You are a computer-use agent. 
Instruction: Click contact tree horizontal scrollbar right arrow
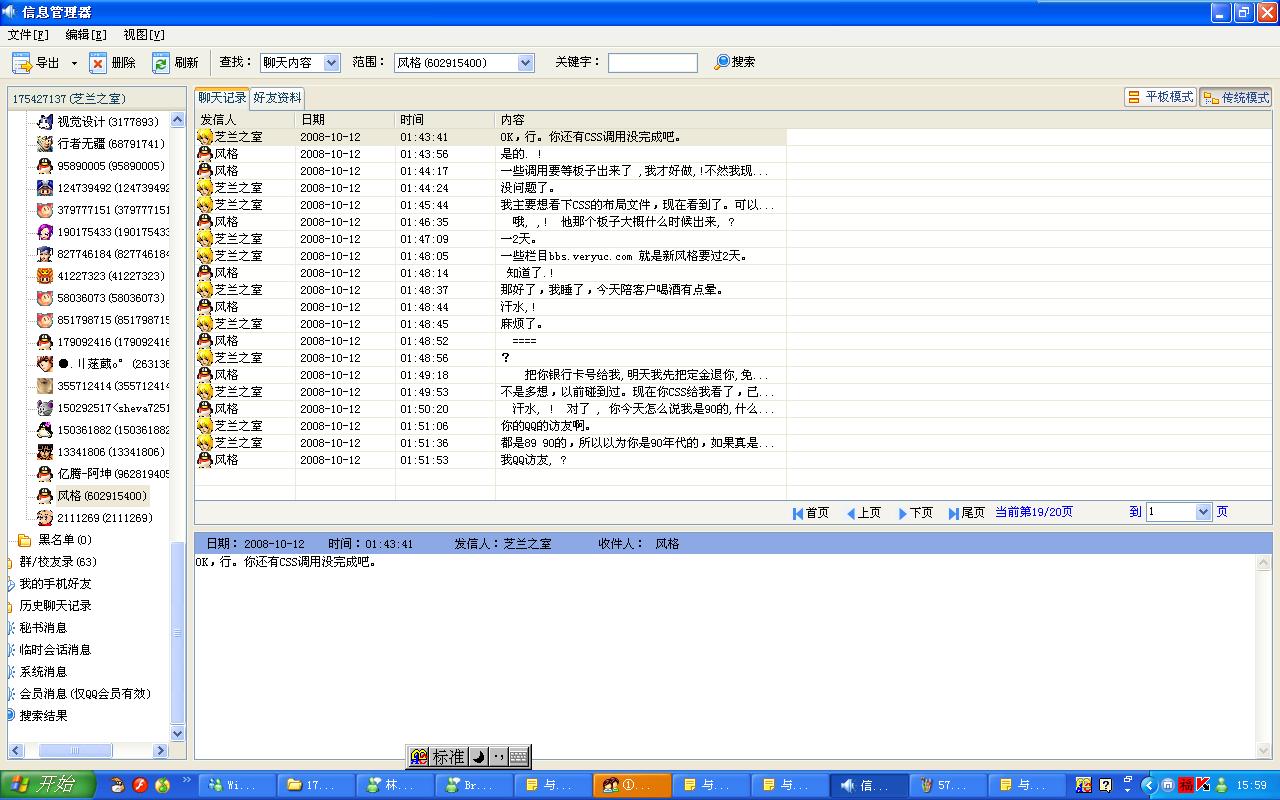(160, 751)
